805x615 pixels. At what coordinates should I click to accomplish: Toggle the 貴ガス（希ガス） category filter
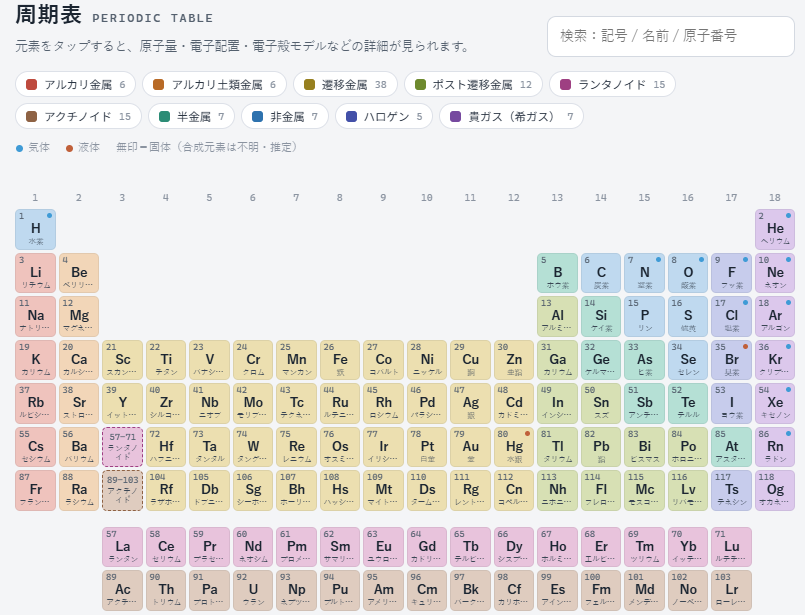(511, 117)
